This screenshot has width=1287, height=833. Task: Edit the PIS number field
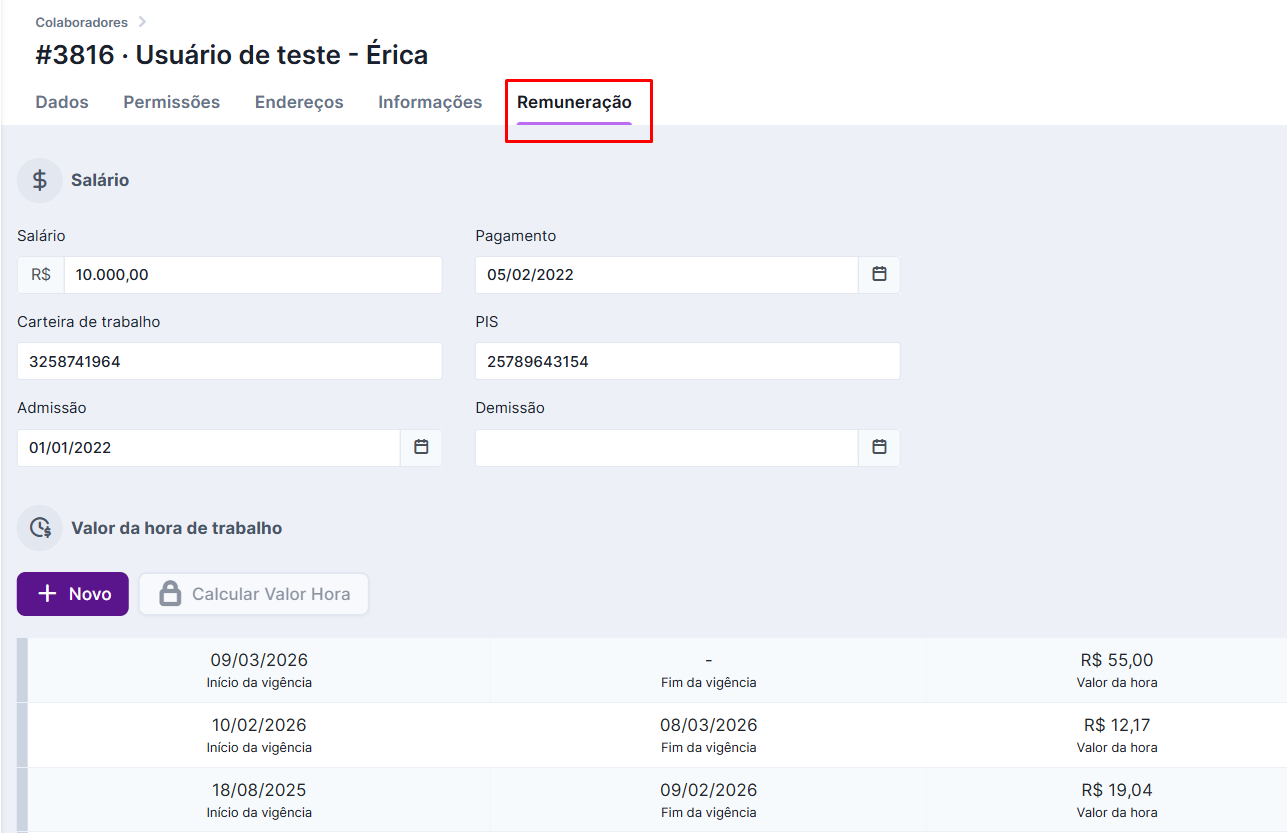pos(687,361)
